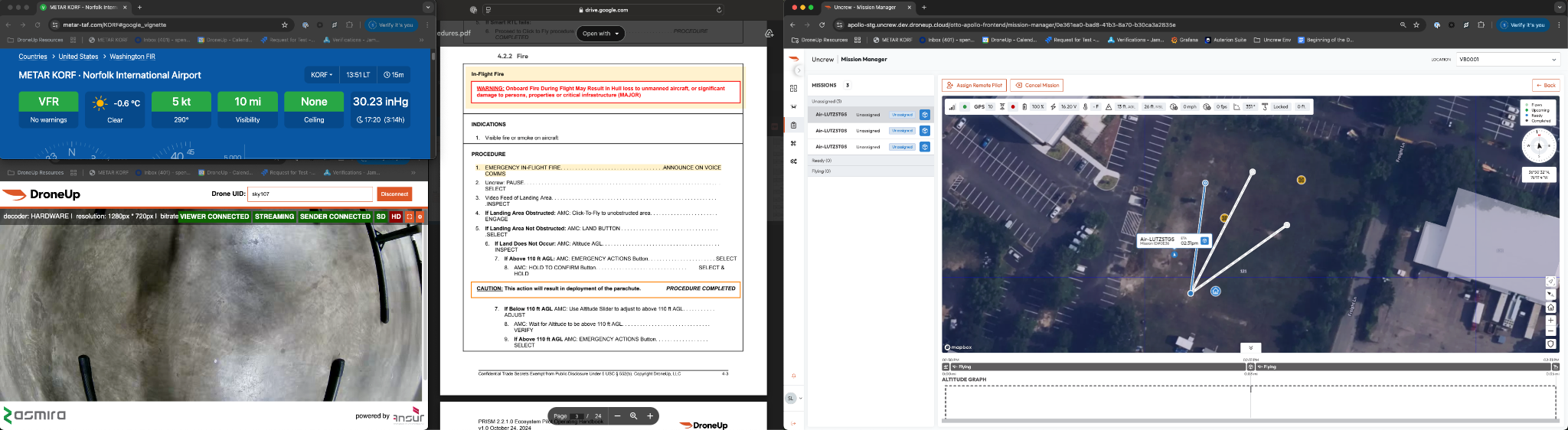Open the LOCATION VB0001 dropdown
1568x430 pixels.
[x=1507, y=59]
